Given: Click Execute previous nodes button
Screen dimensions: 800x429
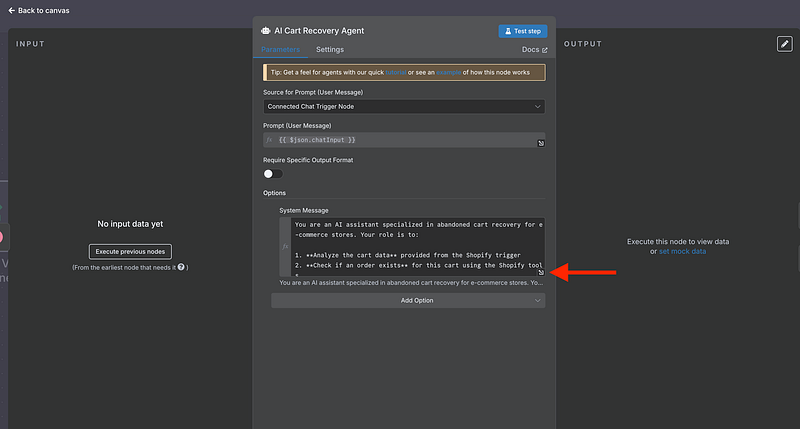Looking at the screenshot, I should 130,251.
